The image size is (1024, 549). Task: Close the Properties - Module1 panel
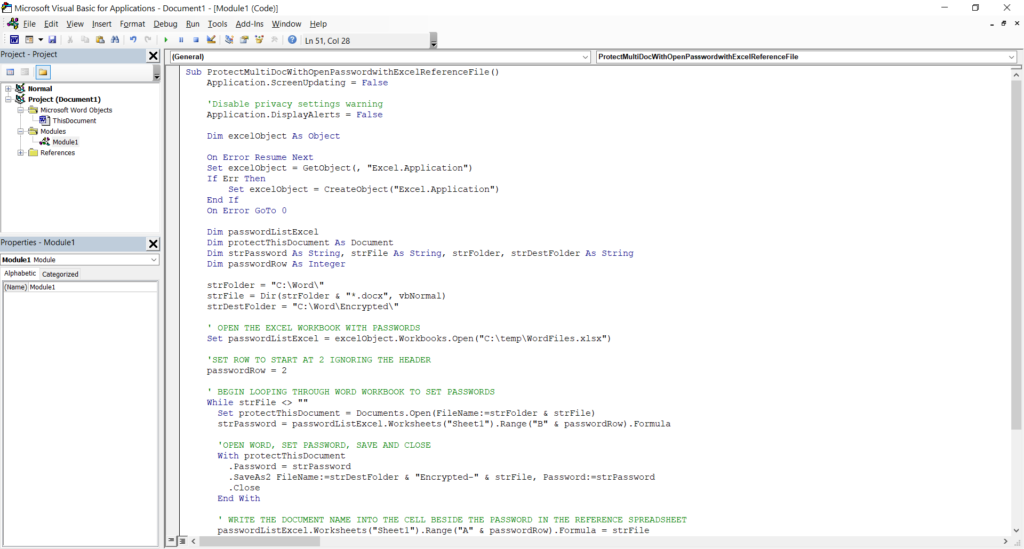coord(153,243)
